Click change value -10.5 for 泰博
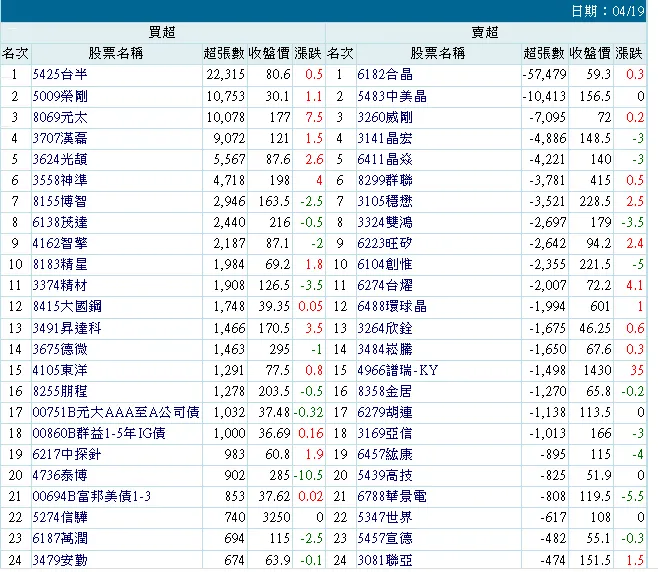The image size is (658, 572). (308, 475)
